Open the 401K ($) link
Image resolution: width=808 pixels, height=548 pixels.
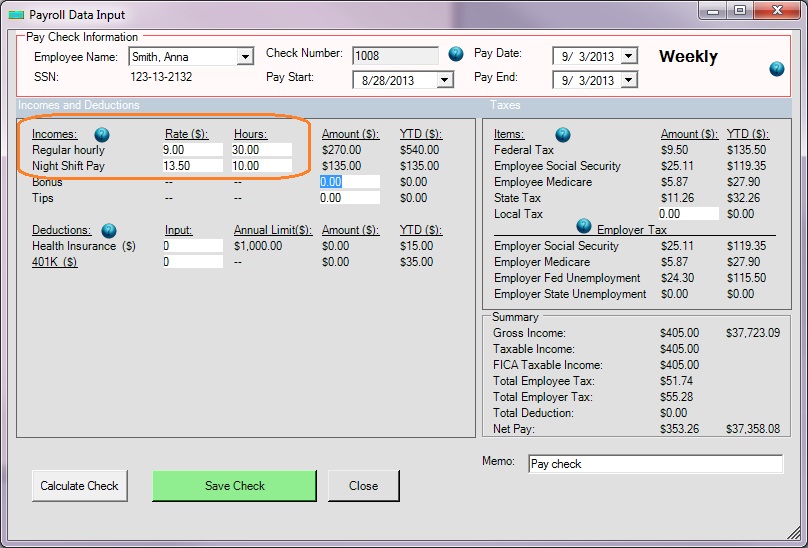pyautogui.click(x=55, y=262)
